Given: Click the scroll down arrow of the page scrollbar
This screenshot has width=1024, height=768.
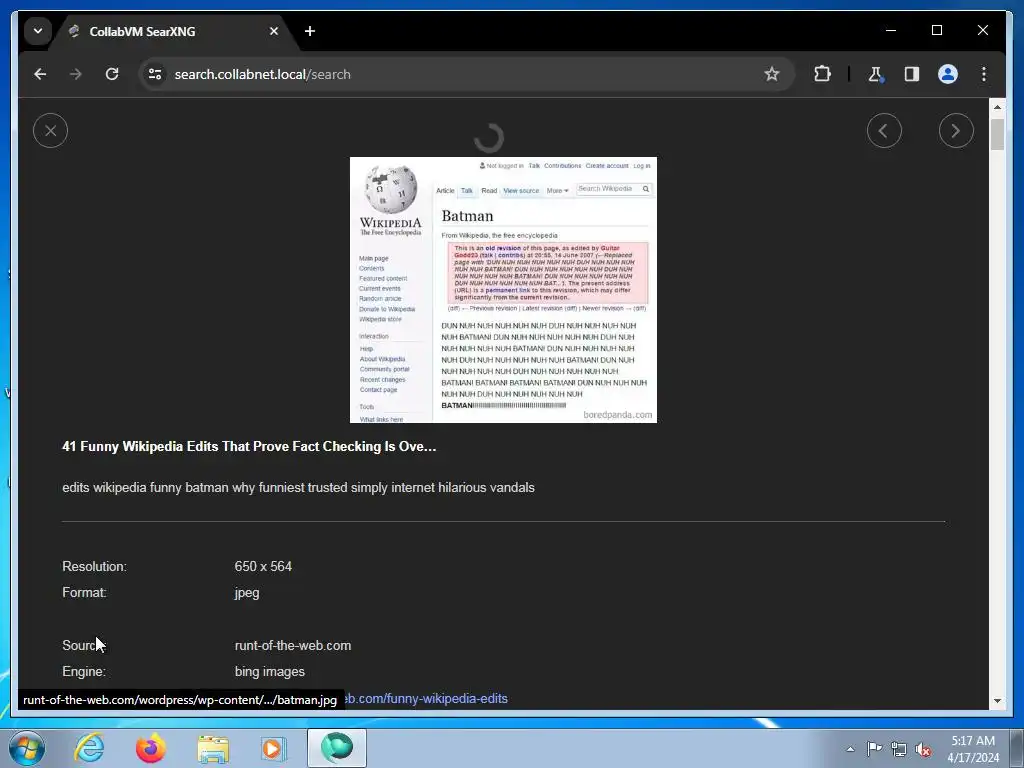Looking at the screenshot, I should point(997,701).
